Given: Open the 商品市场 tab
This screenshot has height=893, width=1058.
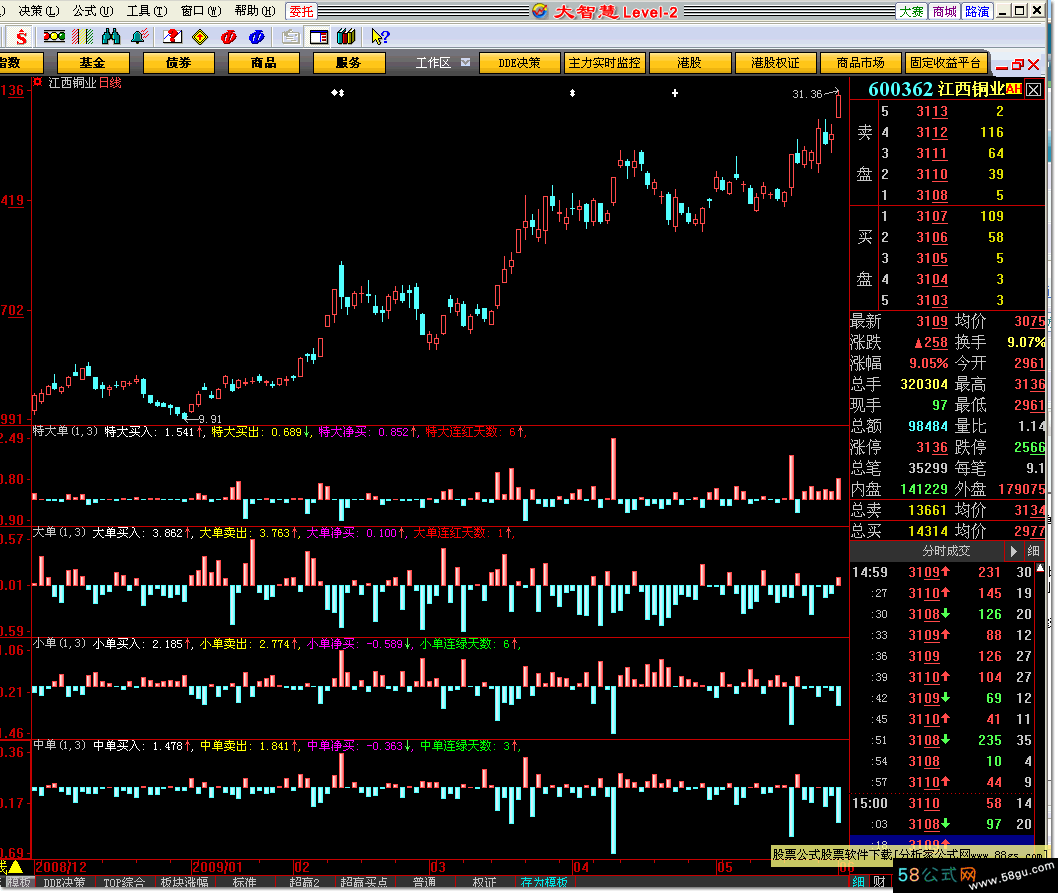Looking at the screenshot, I should (860, 63).
